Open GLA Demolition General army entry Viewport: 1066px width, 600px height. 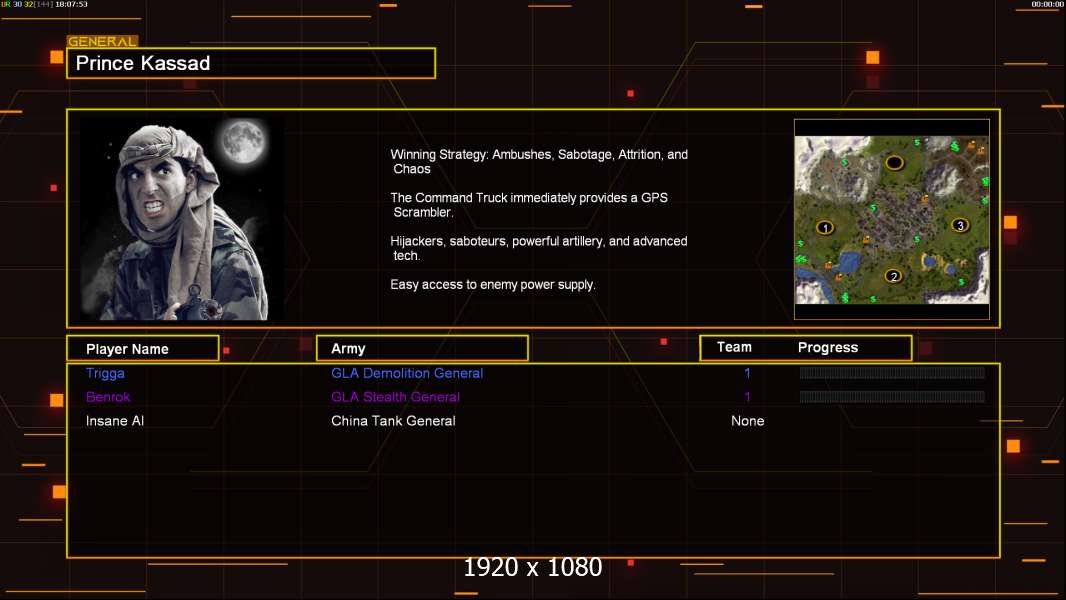(407, 373)
